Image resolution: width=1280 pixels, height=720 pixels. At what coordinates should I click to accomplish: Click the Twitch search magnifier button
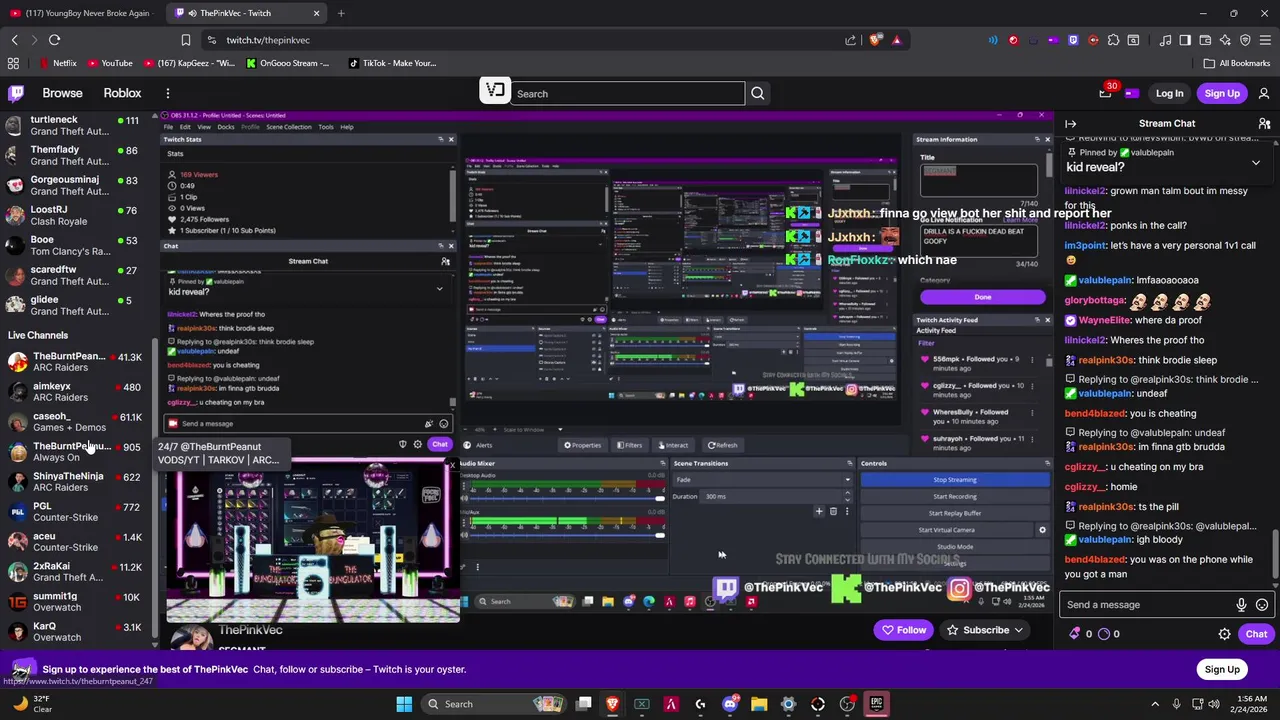pos(758,93)
